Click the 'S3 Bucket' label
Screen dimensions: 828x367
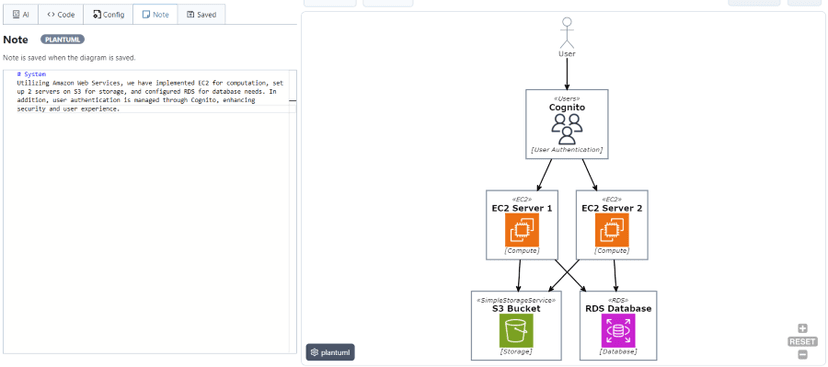(516, 308)
